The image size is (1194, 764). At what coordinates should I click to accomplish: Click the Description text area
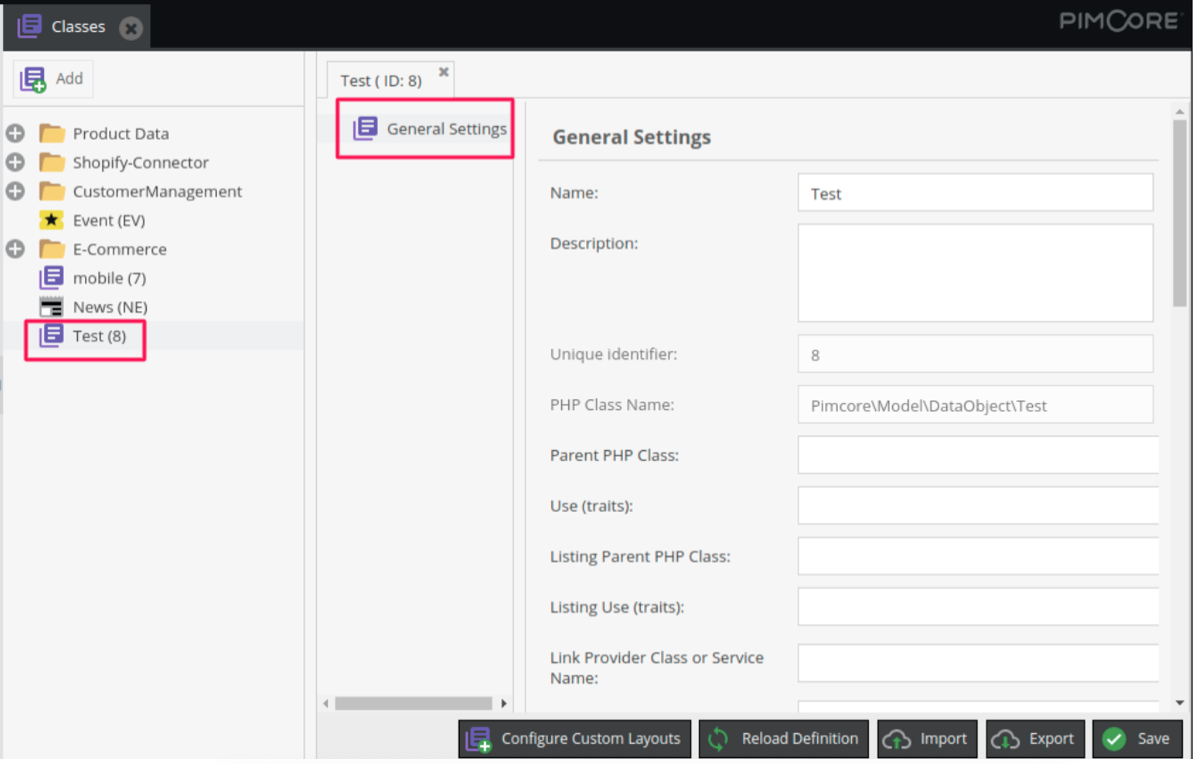click(x=975, y=273)
